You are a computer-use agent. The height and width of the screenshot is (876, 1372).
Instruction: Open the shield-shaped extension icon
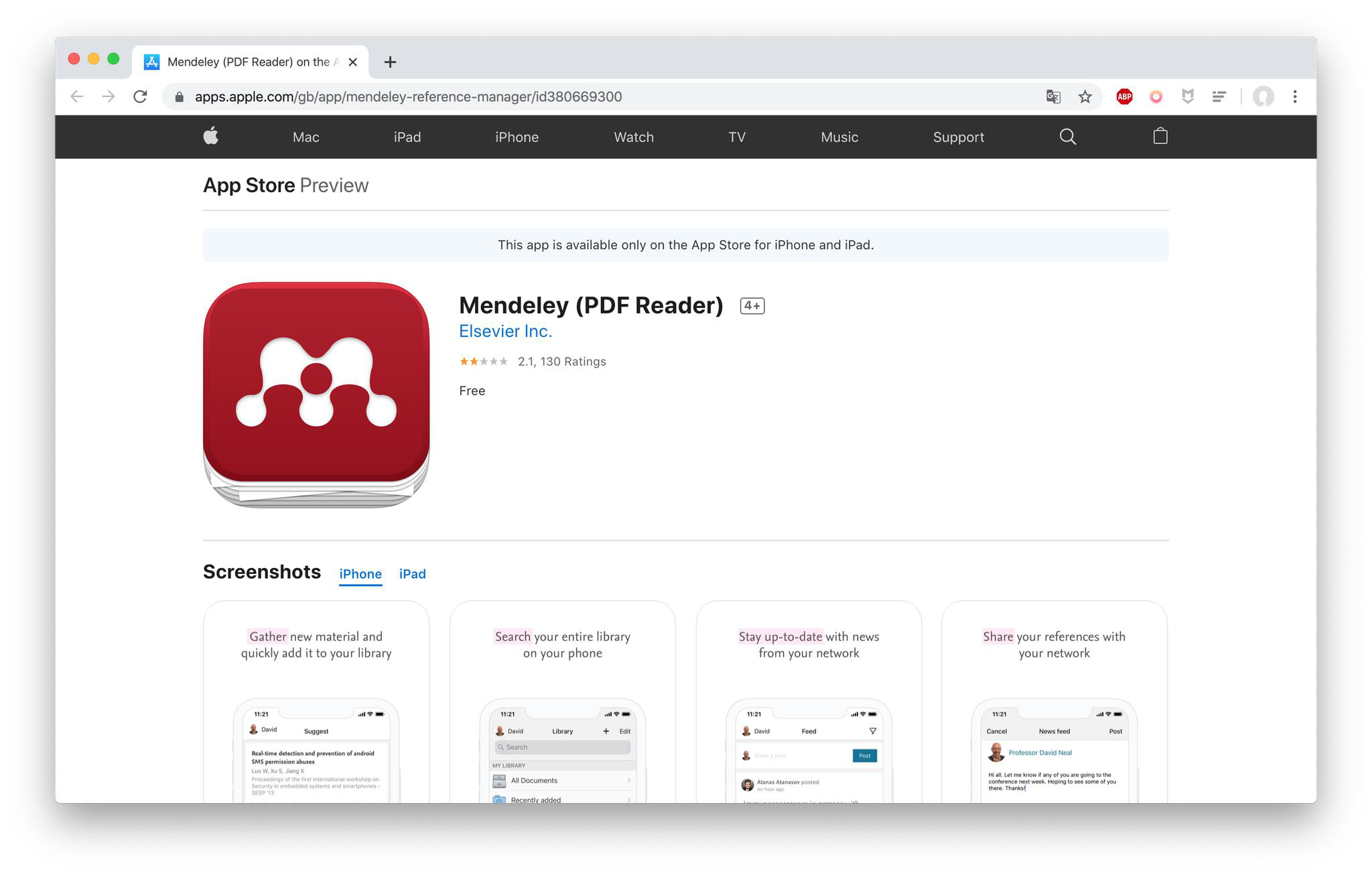(x=1188, y=96)
